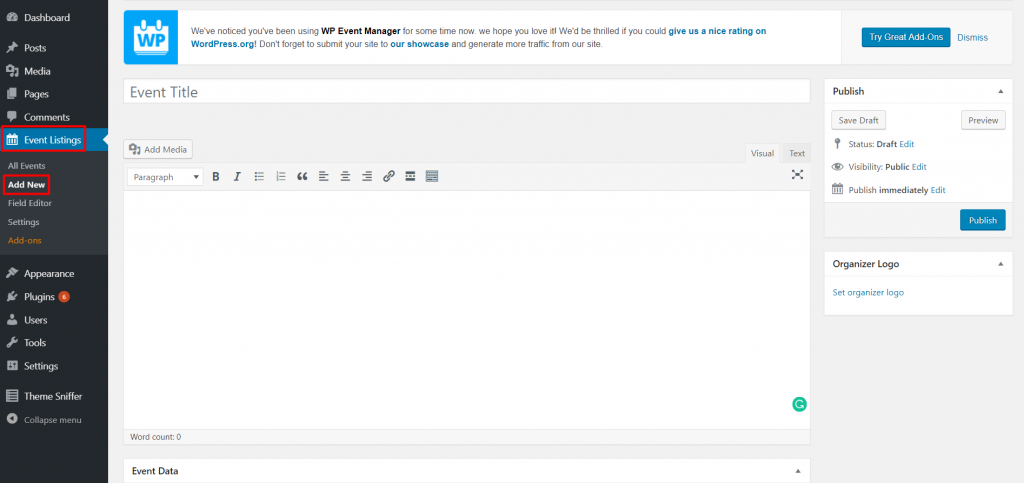Screen dimensions: 1024x483
Task: Open Event Listings Settings submenu
Action: (x=24, y=222)
